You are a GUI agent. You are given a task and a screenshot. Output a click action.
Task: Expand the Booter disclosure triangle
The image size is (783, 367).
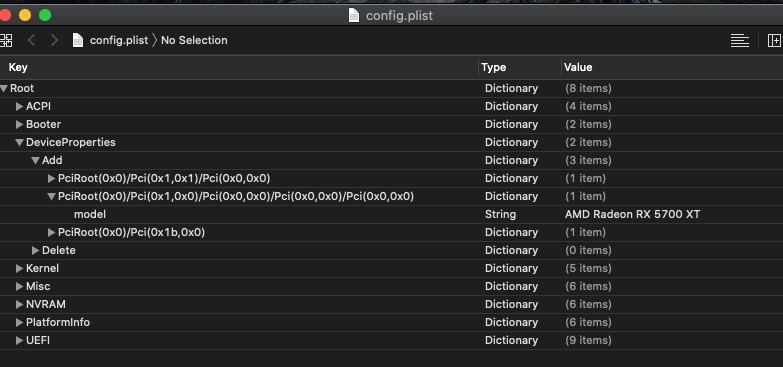pyautogui.click(x=19, y=124)
